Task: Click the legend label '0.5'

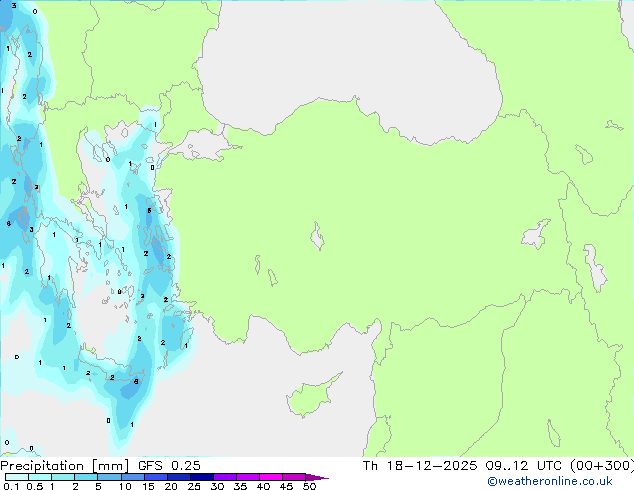Action: tap(34, 486)
